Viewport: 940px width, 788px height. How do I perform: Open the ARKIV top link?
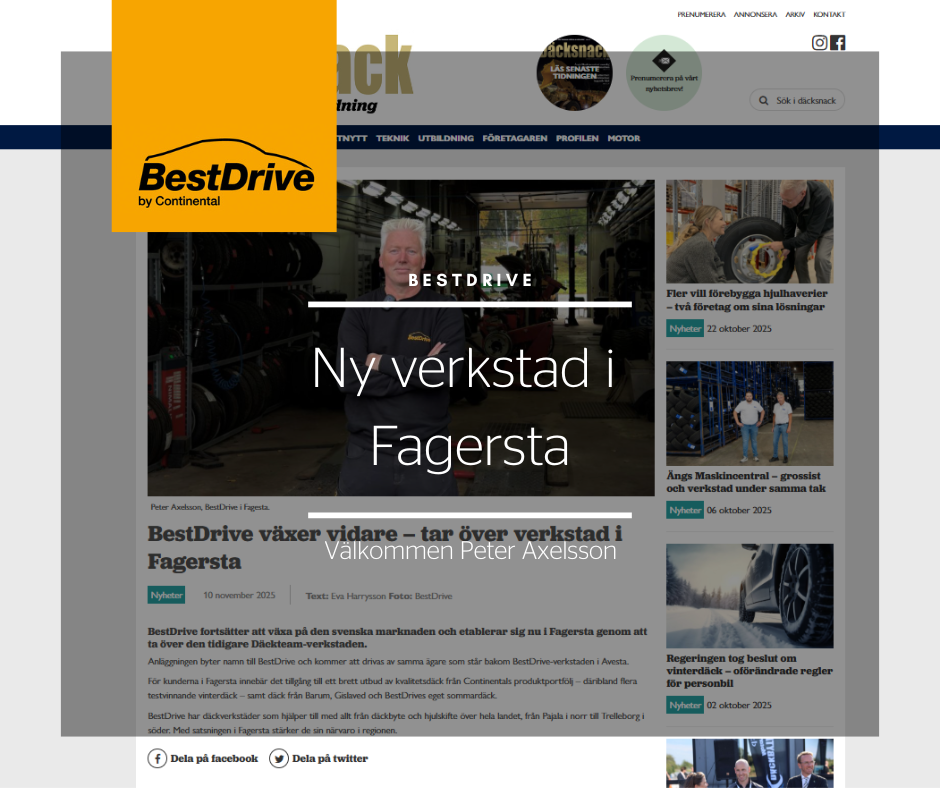tap(795, 15)
